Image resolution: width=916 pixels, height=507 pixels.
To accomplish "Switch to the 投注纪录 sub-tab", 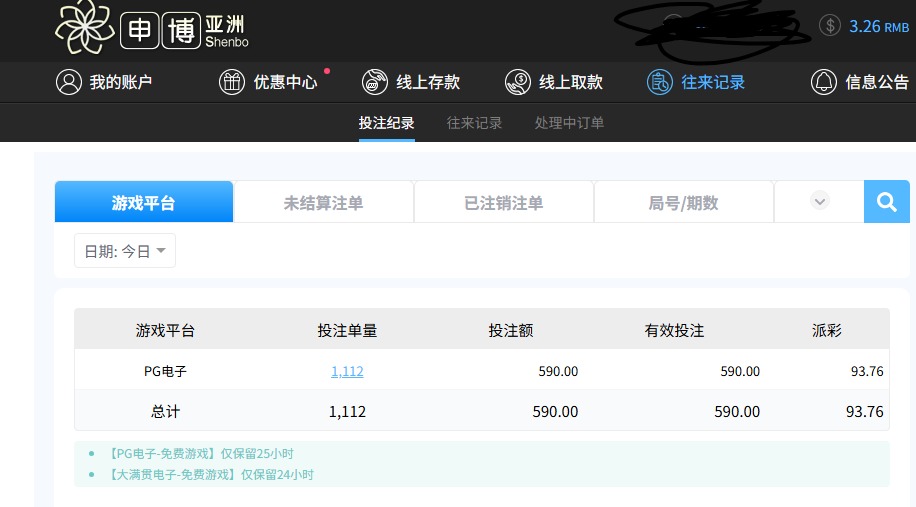I will [x=386, y=123].
